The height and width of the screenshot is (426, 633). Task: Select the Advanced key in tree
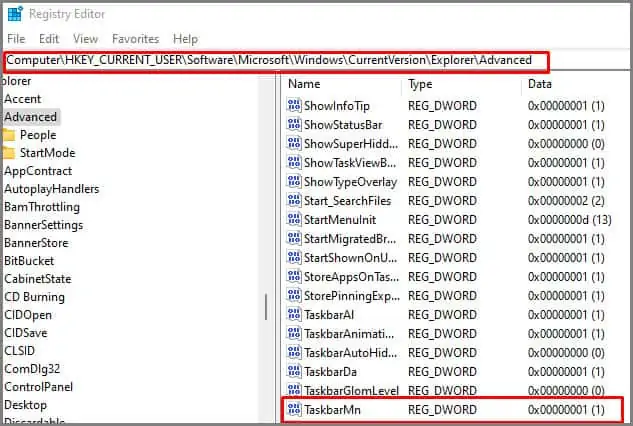click(x=31, y=117)
